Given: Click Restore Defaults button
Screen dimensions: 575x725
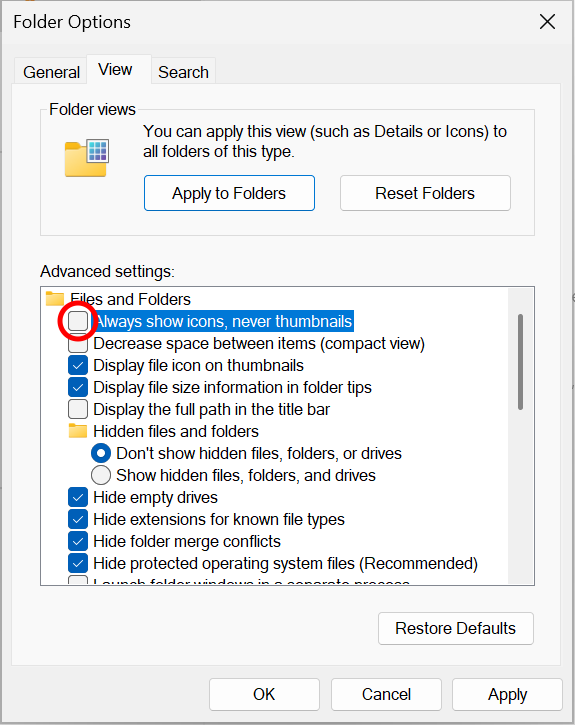Looking at the screenshot, I should coord(456,628).
